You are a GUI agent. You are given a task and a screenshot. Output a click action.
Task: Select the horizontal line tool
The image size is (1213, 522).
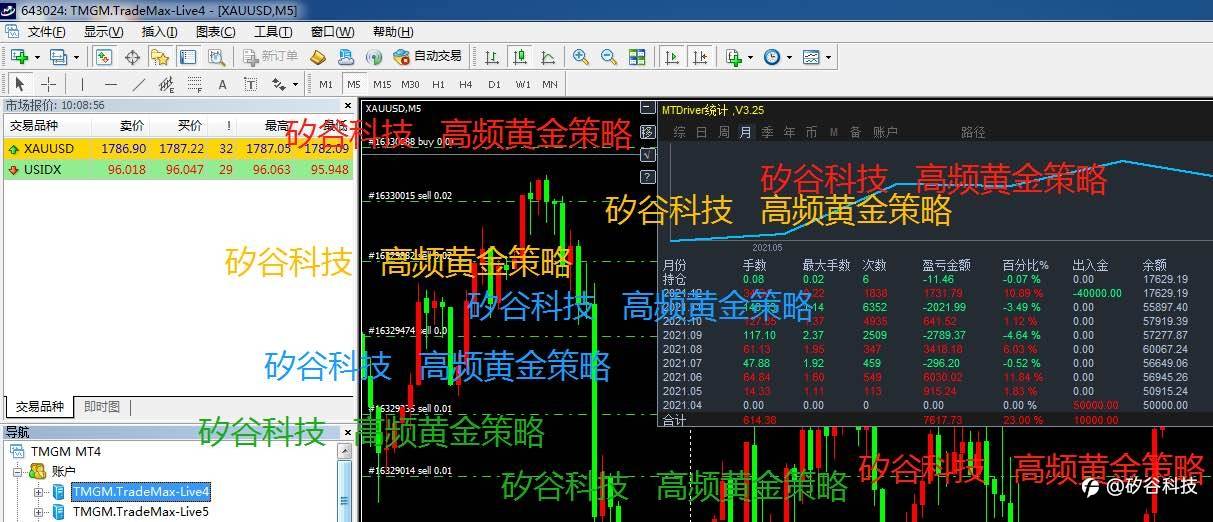110,84
